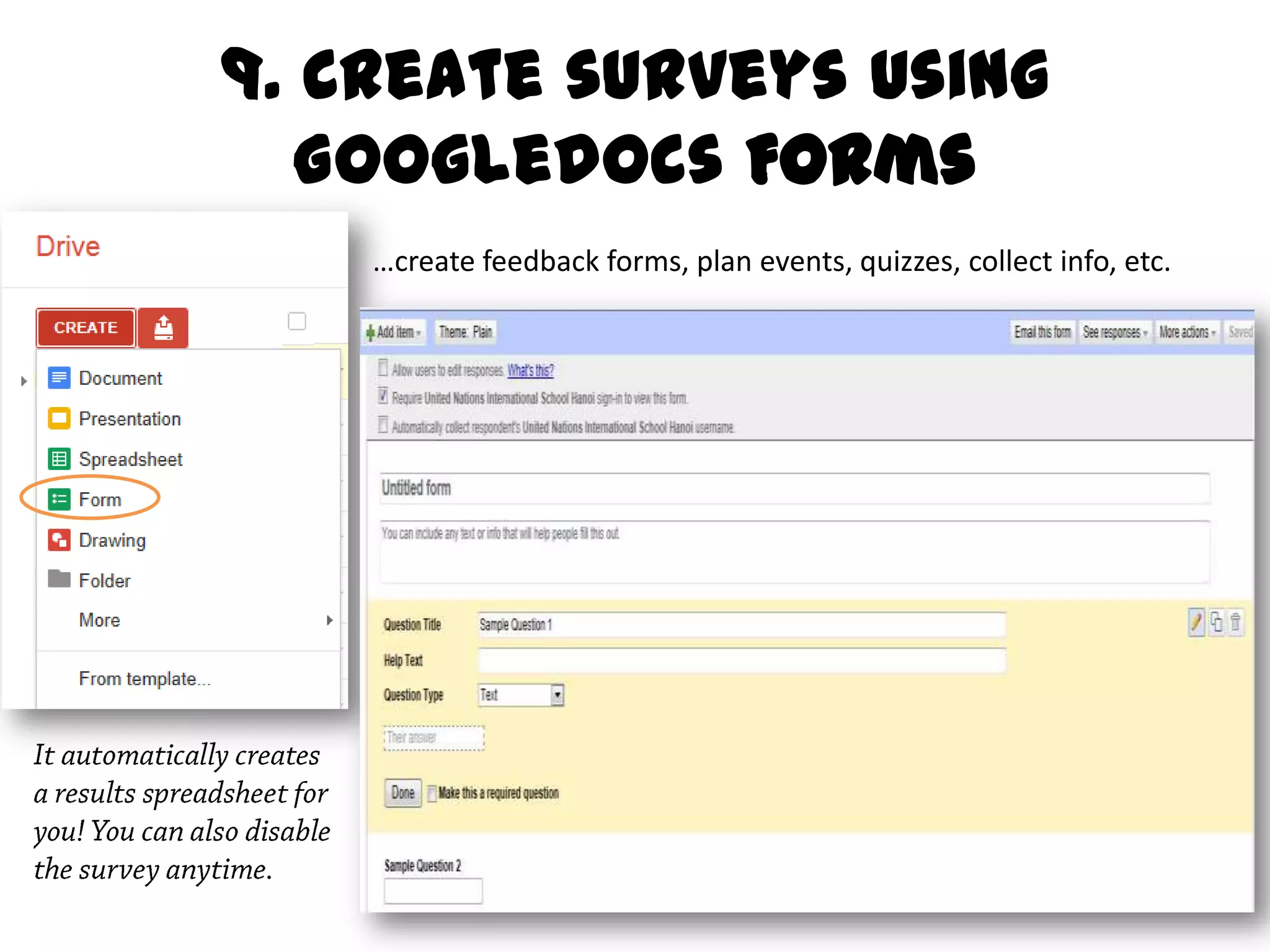Choose Spreadsheet from the create menu
This screenshot has width=1270, height=952.
(x=130, y=459)
